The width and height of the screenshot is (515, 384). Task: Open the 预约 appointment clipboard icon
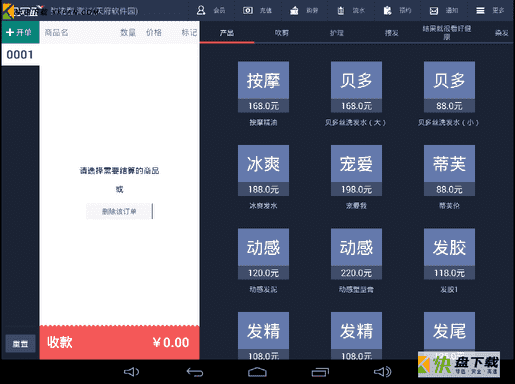[x=387, y=10]
